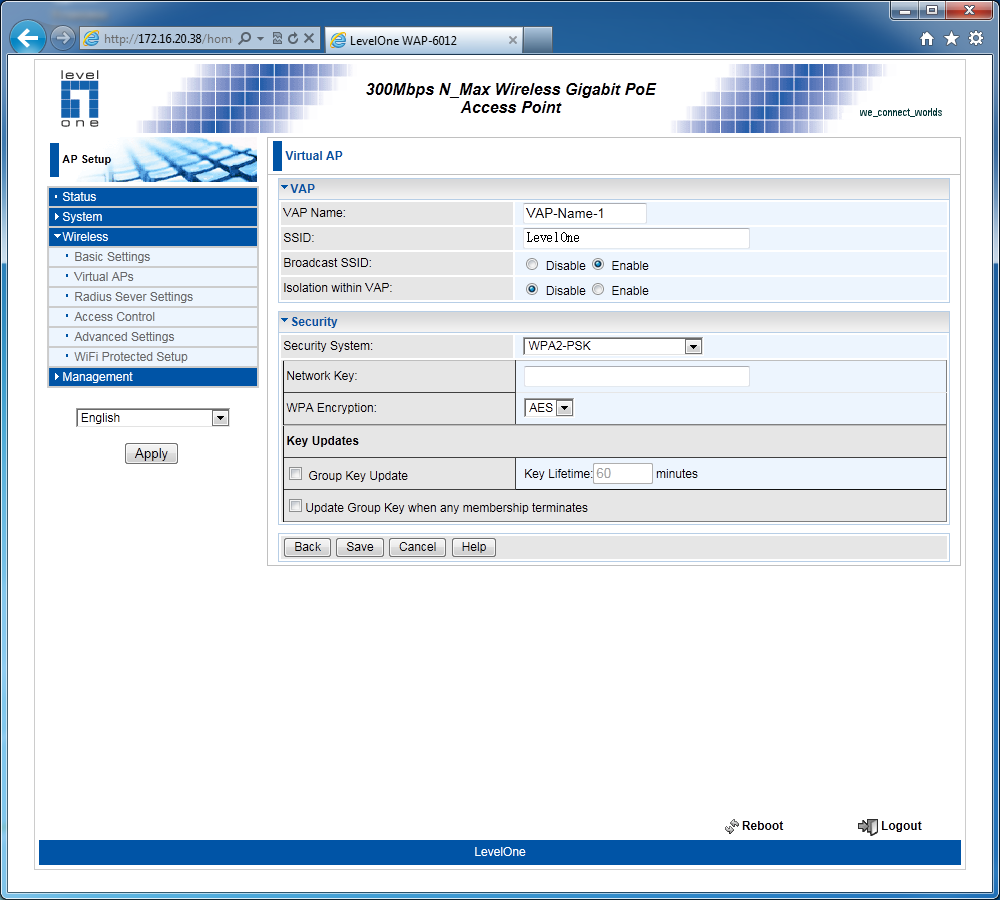Click the LevelOne footer text
The image size is (1000, 900).
pyautogui.click(x=499, y=852)
